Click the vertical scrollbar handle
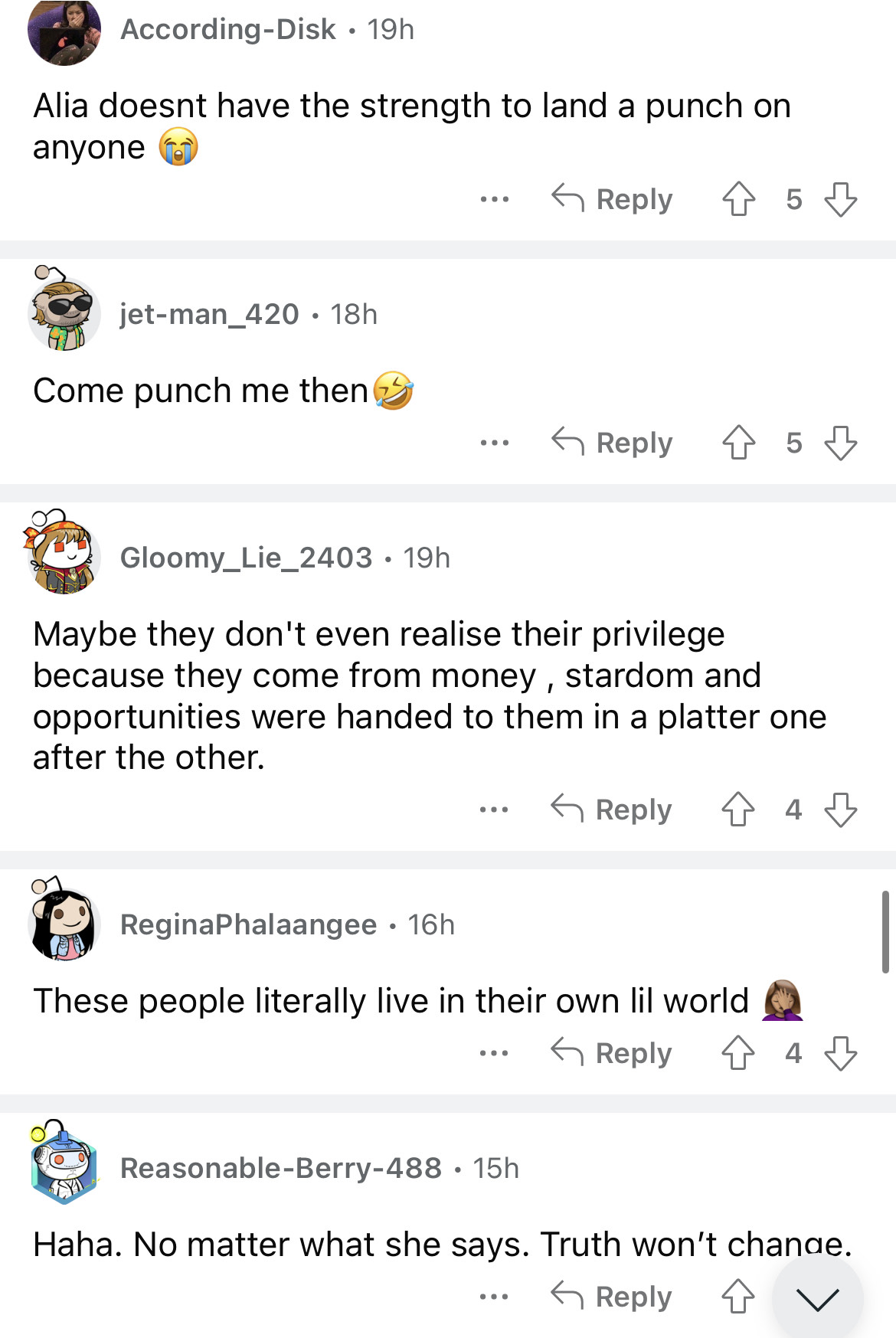This screenshot has height=1338, width=896. click(x=885, y=932)
